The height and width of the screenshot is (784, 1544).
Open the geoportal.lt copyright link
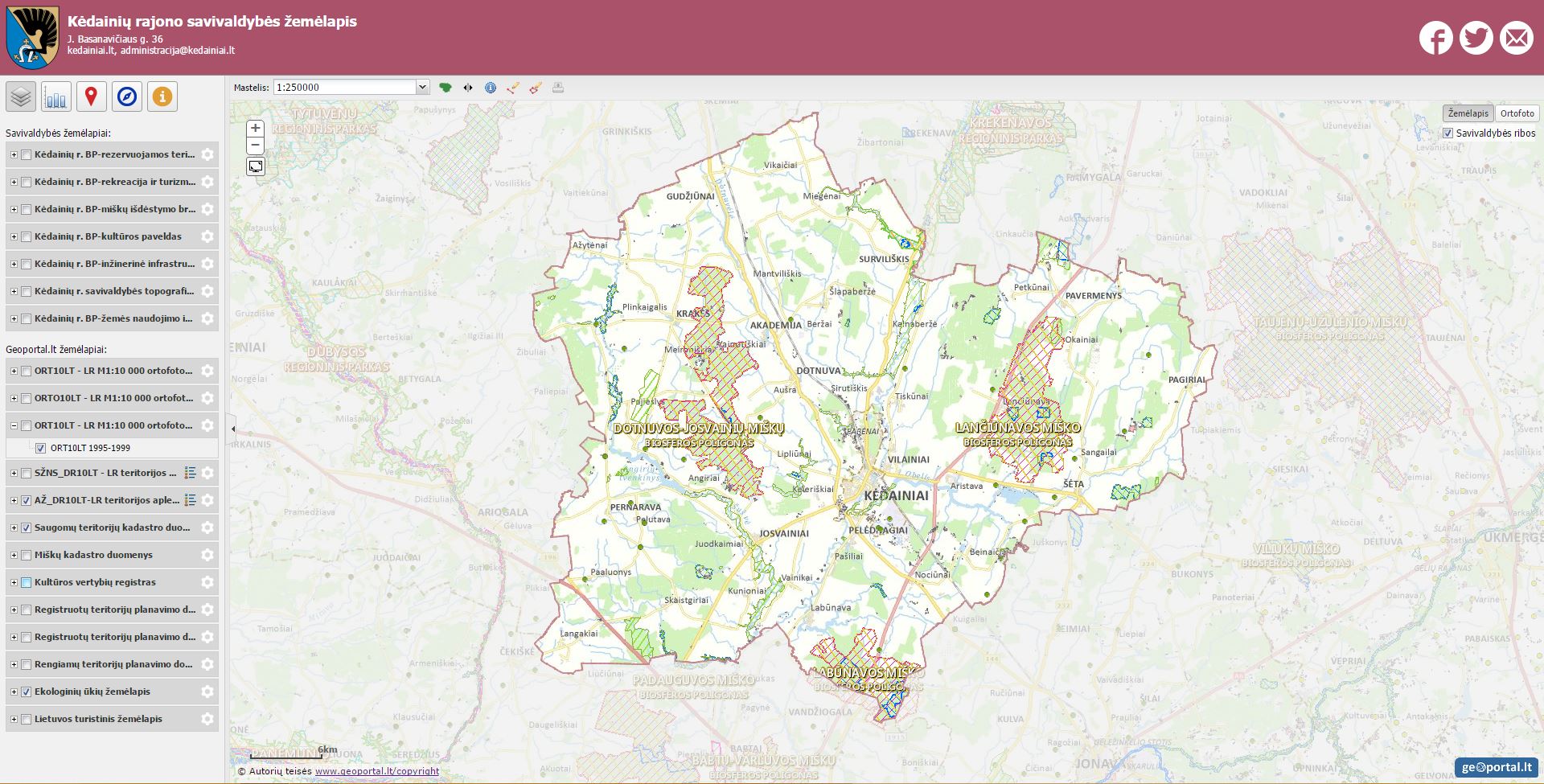tap(376, 771)
